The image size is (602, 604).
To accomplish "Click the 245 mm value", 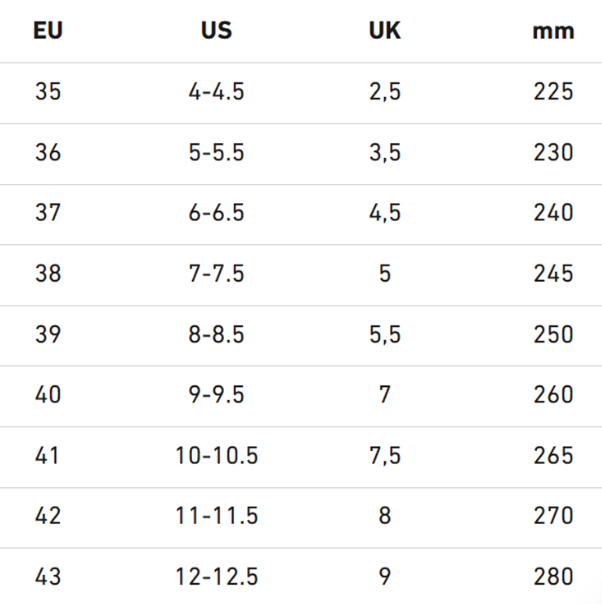I will click(x=553, y=273).
